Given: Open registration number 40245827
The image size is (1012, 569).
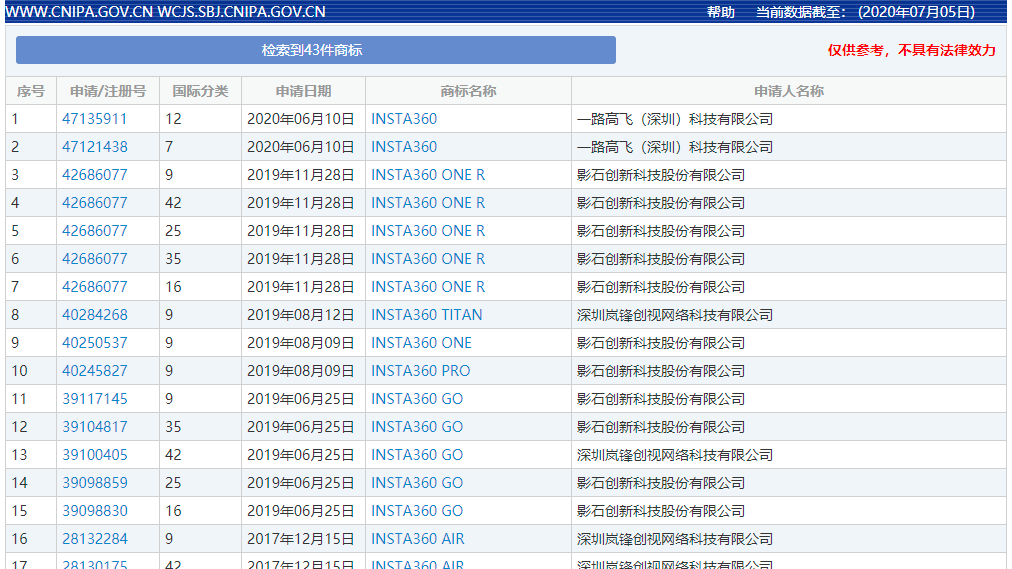Looking at the screenshot, I should 94,371.
